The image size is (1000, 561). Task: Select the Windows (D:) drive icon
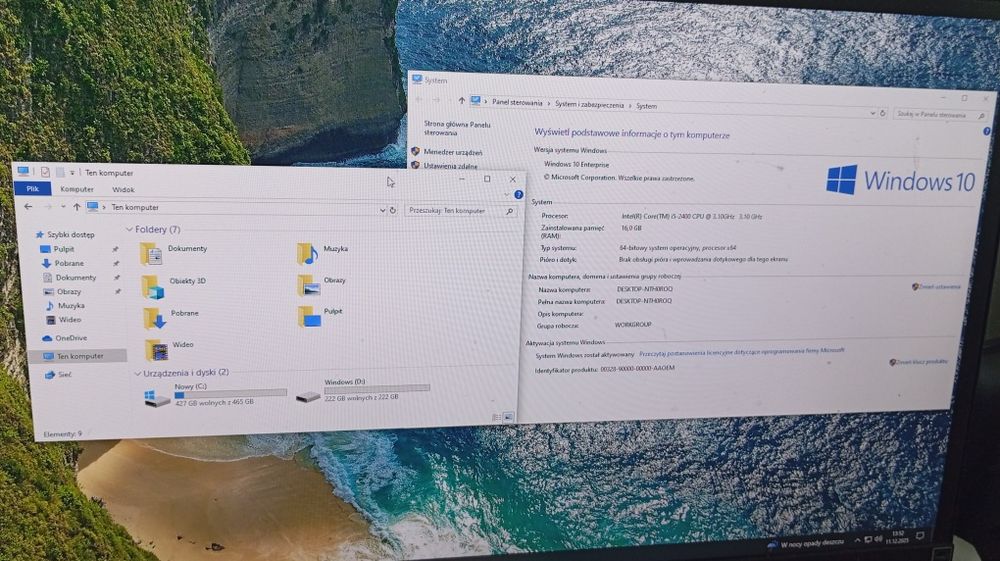click(x=308, y=397)
